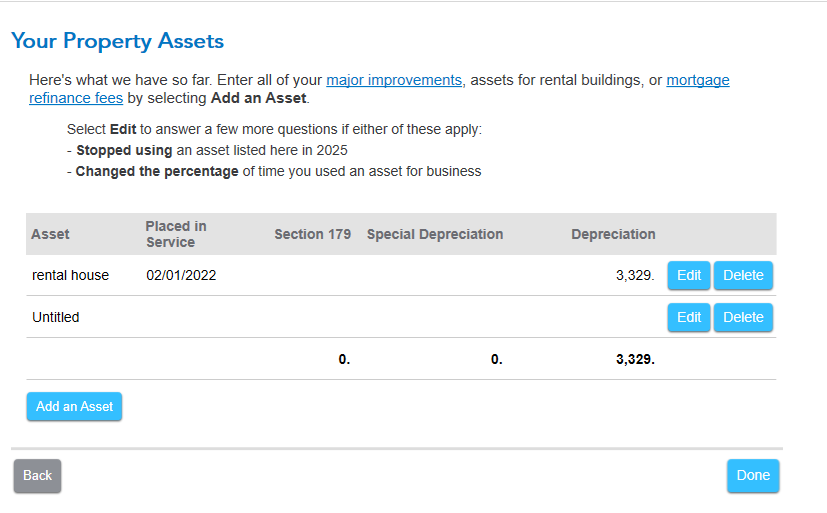This screenshot has width=827, height=513.
Task: Delete the rental house asset
Action: [x=743, y=276]
